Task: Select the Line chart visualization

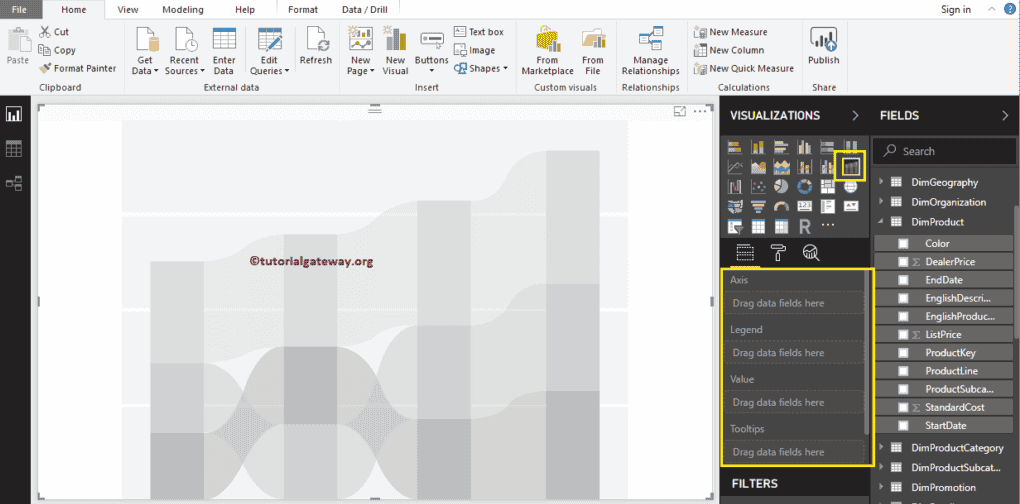Action: (x=735, y=167)
